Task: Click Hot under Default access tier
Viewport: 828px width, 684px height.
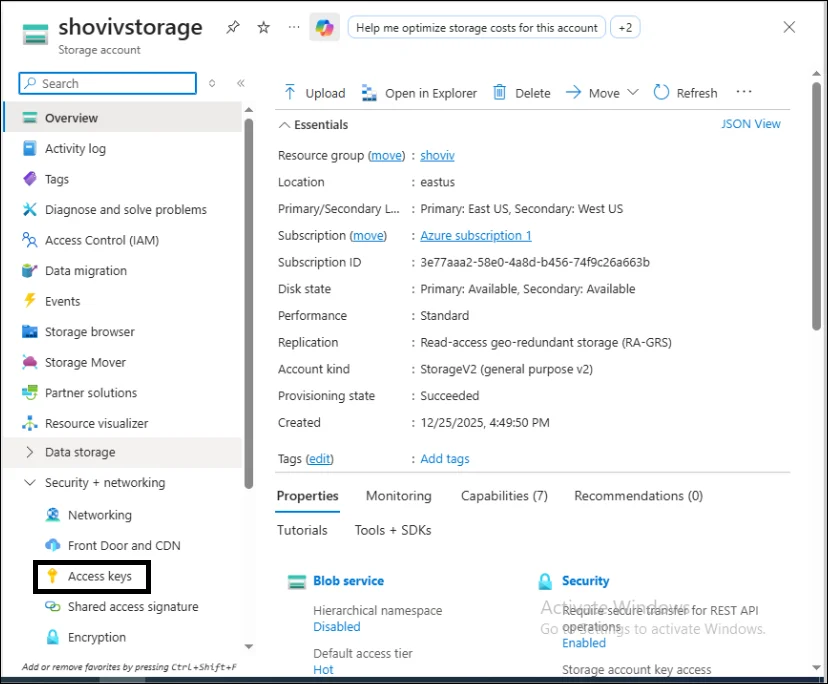Action: [x=323, y=669]
